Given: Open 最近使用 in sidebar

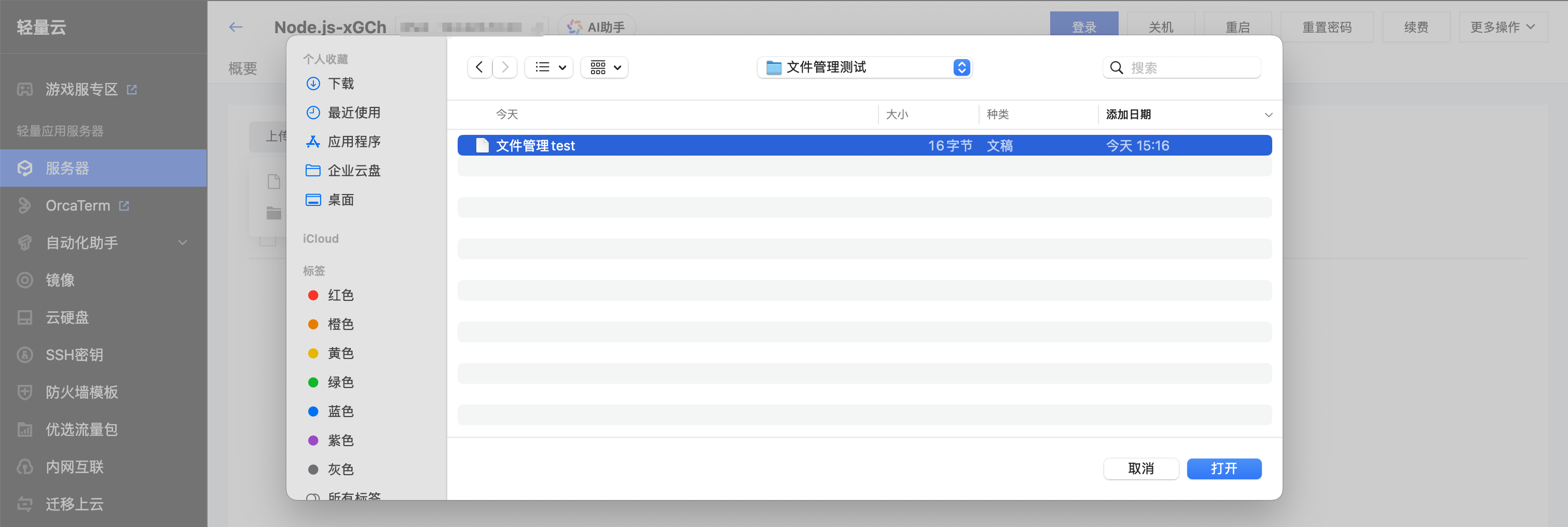Looking at the screenshot, I should coord(353,113).
